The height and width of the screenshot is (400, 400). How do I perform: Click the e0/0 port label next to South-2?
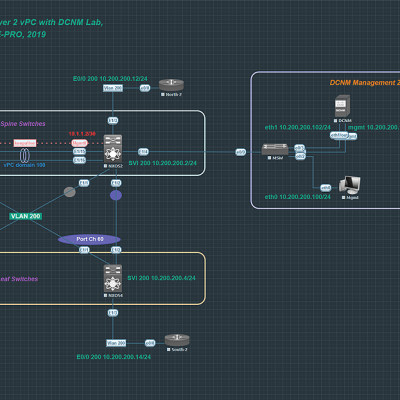[150, 343]
